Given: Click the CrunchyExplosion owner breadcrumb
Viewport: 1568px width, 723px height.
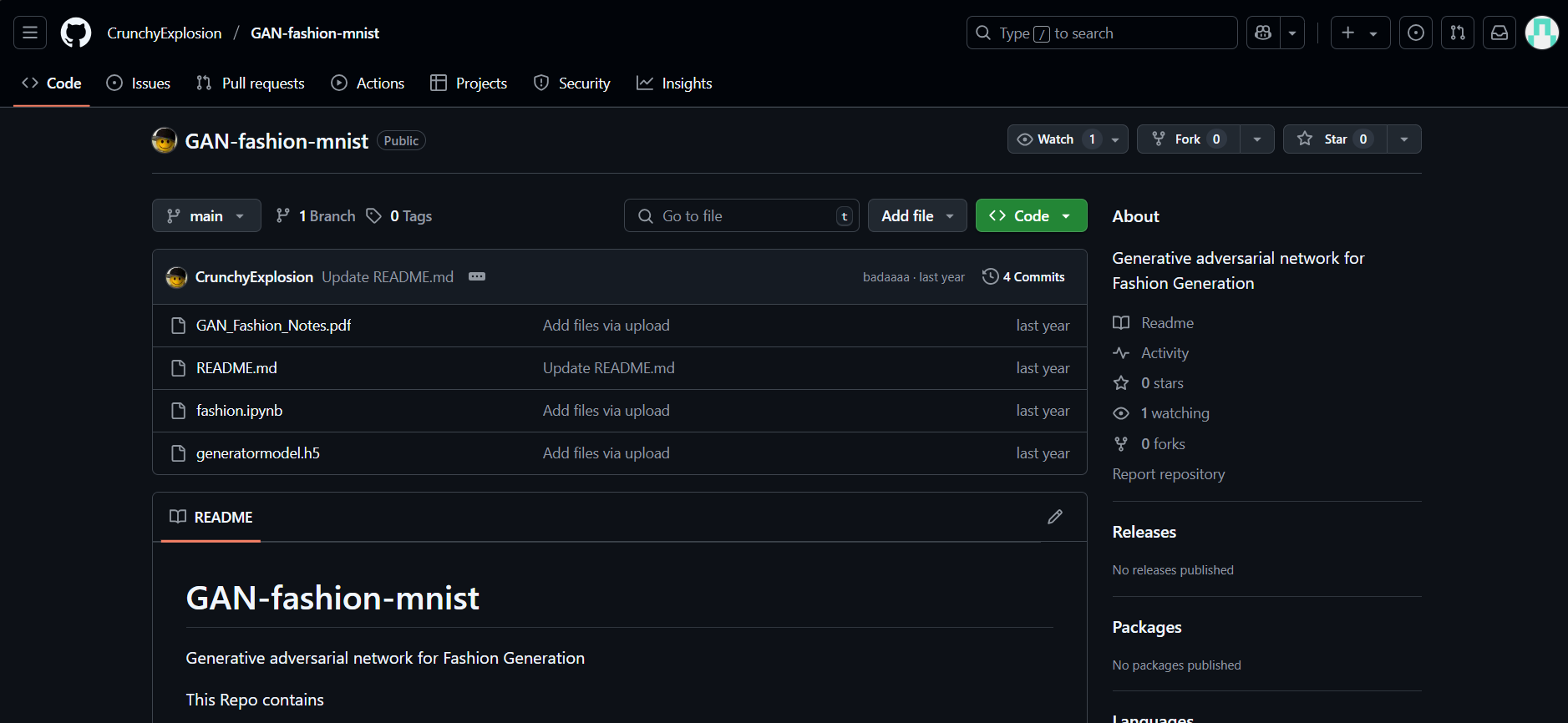Looking at the screenshot, I should pyautogui.click(x=165, y=33).
